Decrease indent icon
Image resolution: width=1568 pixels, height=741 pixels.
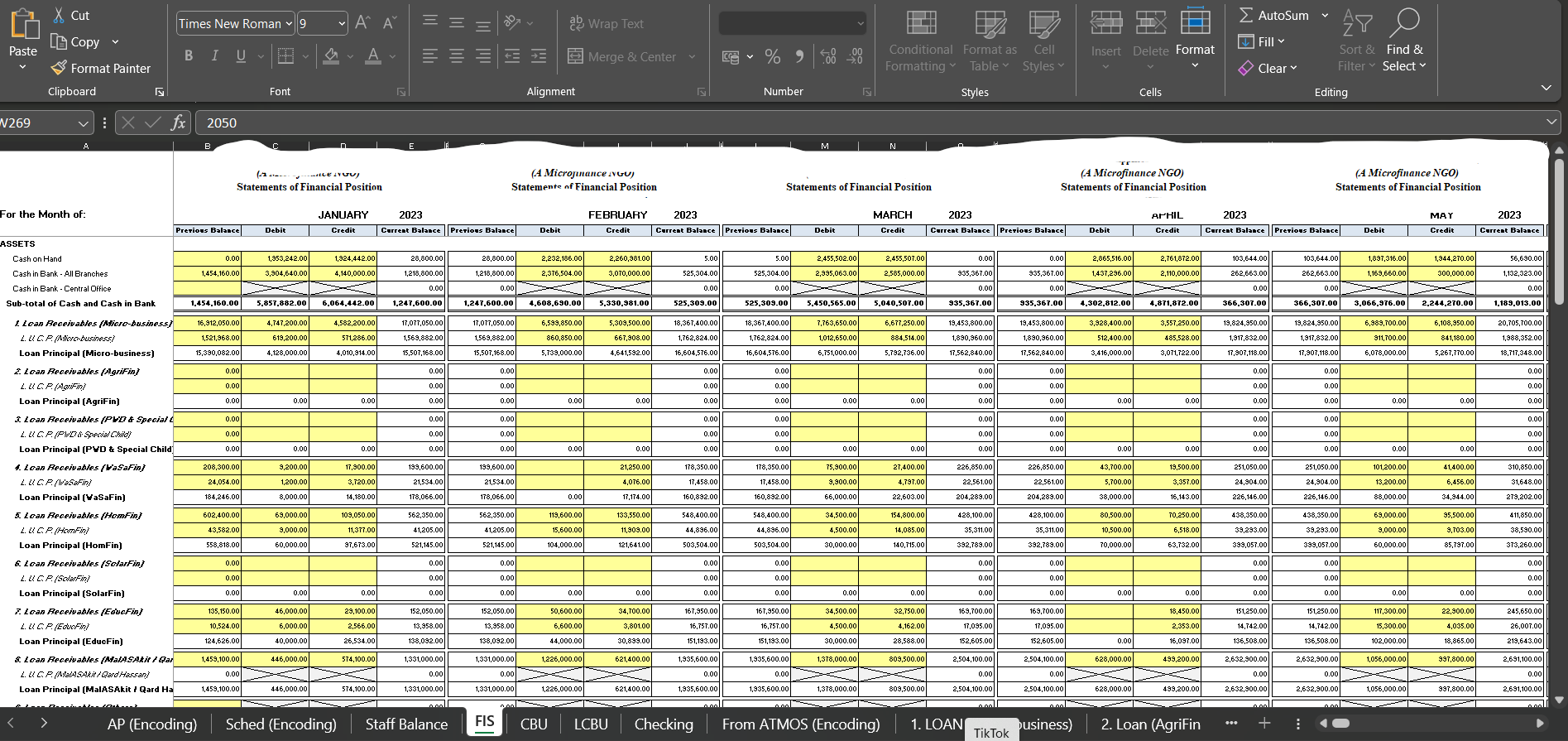(513, 56)
